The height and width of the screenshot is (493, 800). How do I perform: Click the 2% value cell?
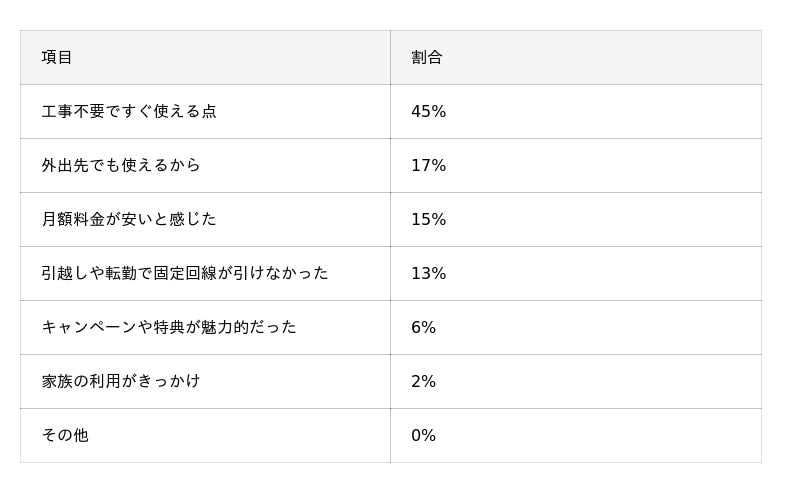[423, 382]
